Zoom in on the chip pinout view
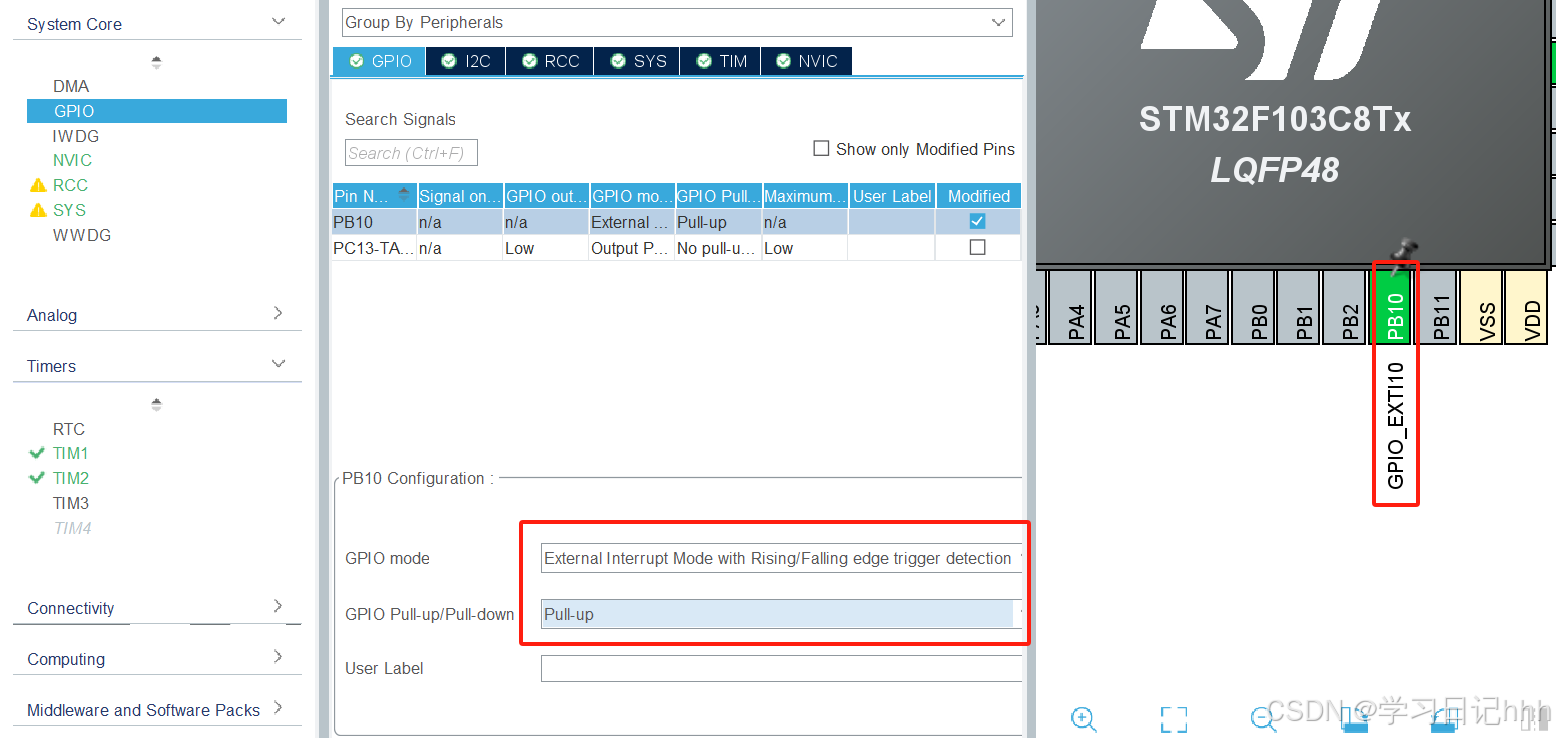This screenshot has width=1556, height=738. tap(1084, 718)
